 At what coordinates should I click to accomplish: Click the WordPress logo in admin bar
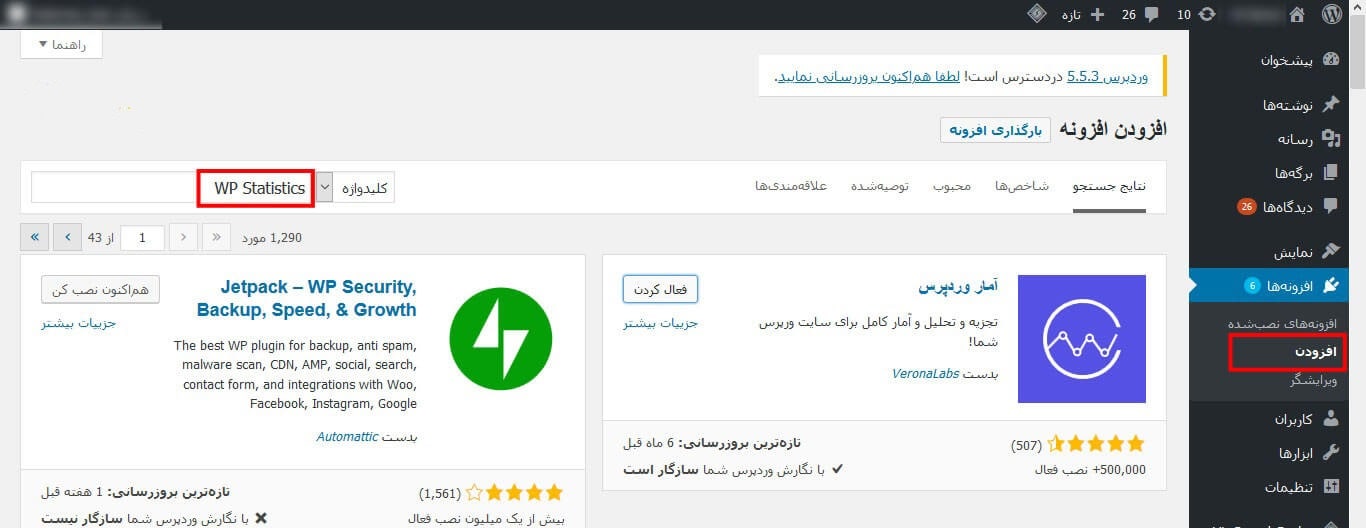click(x=1331, y=15)
